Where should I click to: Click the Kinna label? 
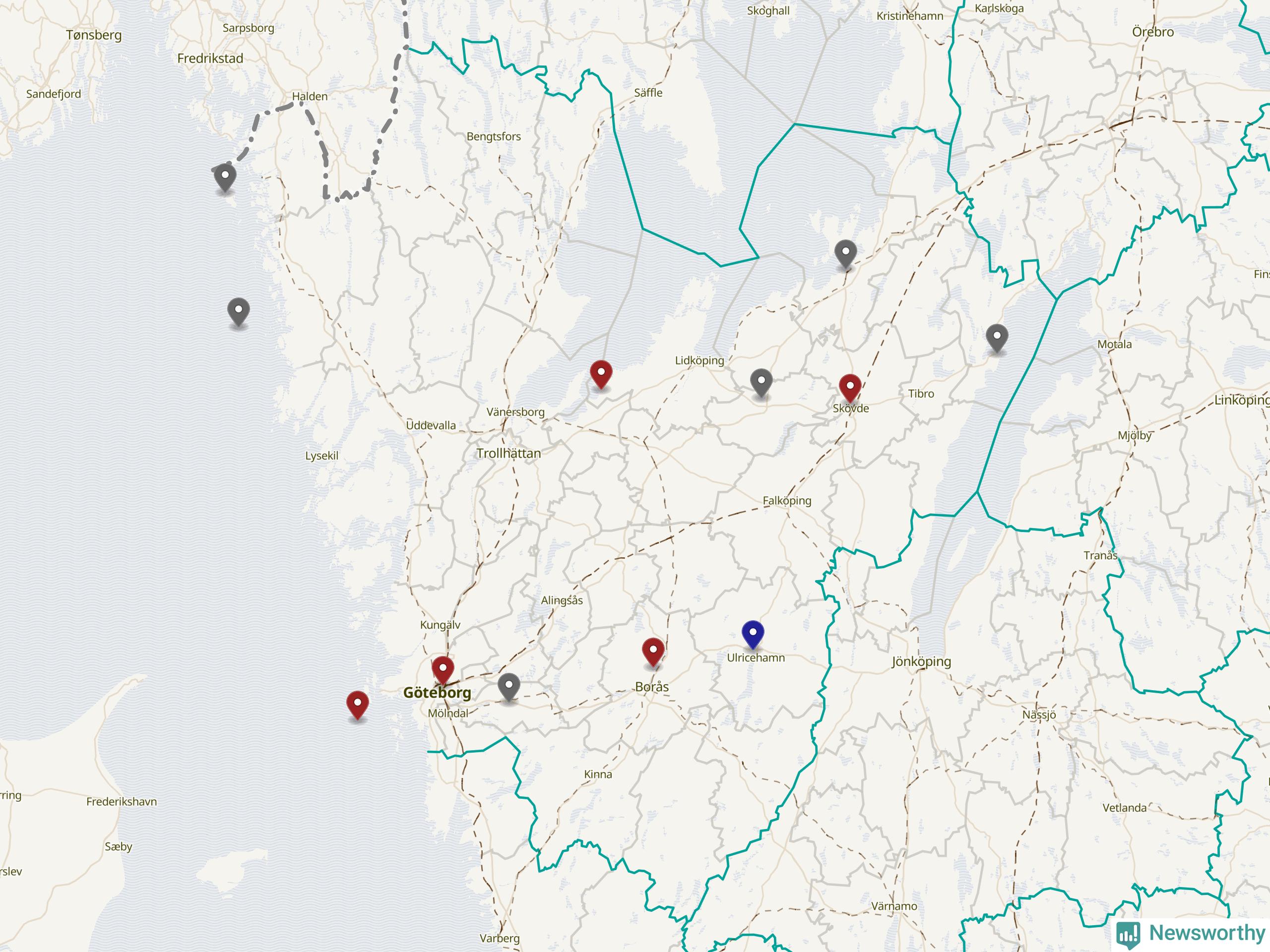[x=598, y=774]
